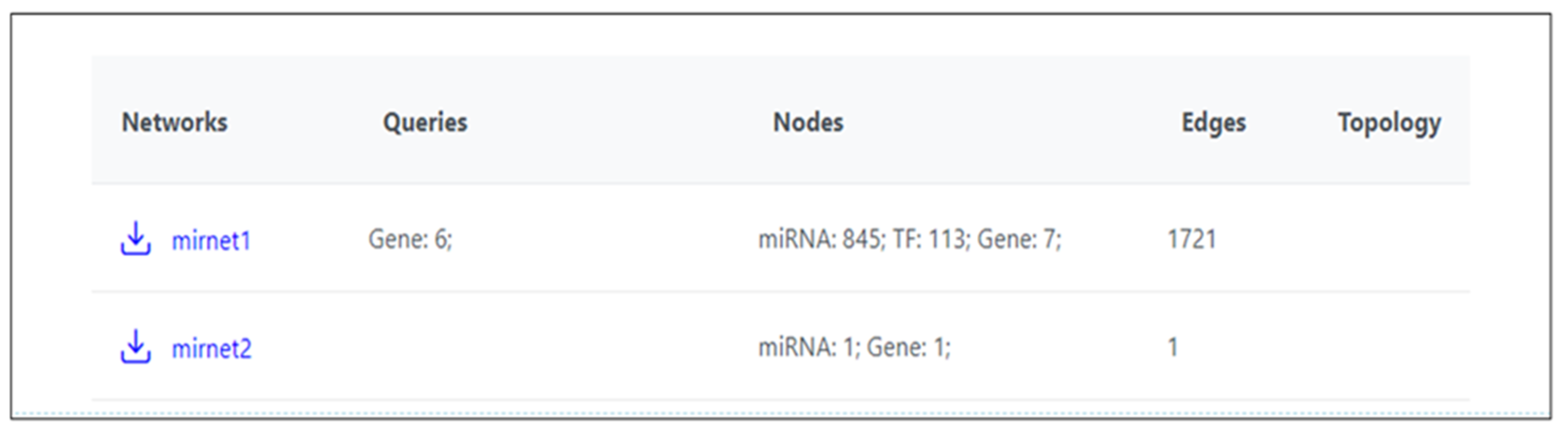Click the empty Queries cell for mirnet2
The height and width of the screenshot is (435, 1568).
coord(425,348)
